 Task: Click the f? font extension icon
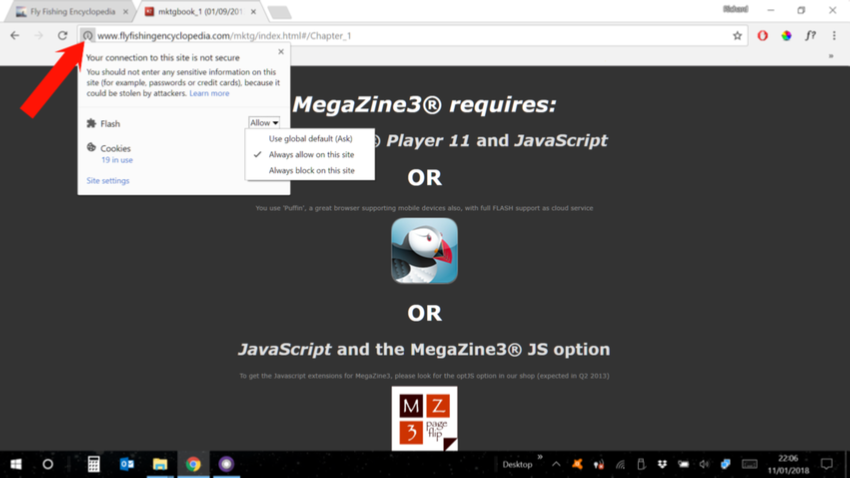pyautogui.click(x=810, y=36)
